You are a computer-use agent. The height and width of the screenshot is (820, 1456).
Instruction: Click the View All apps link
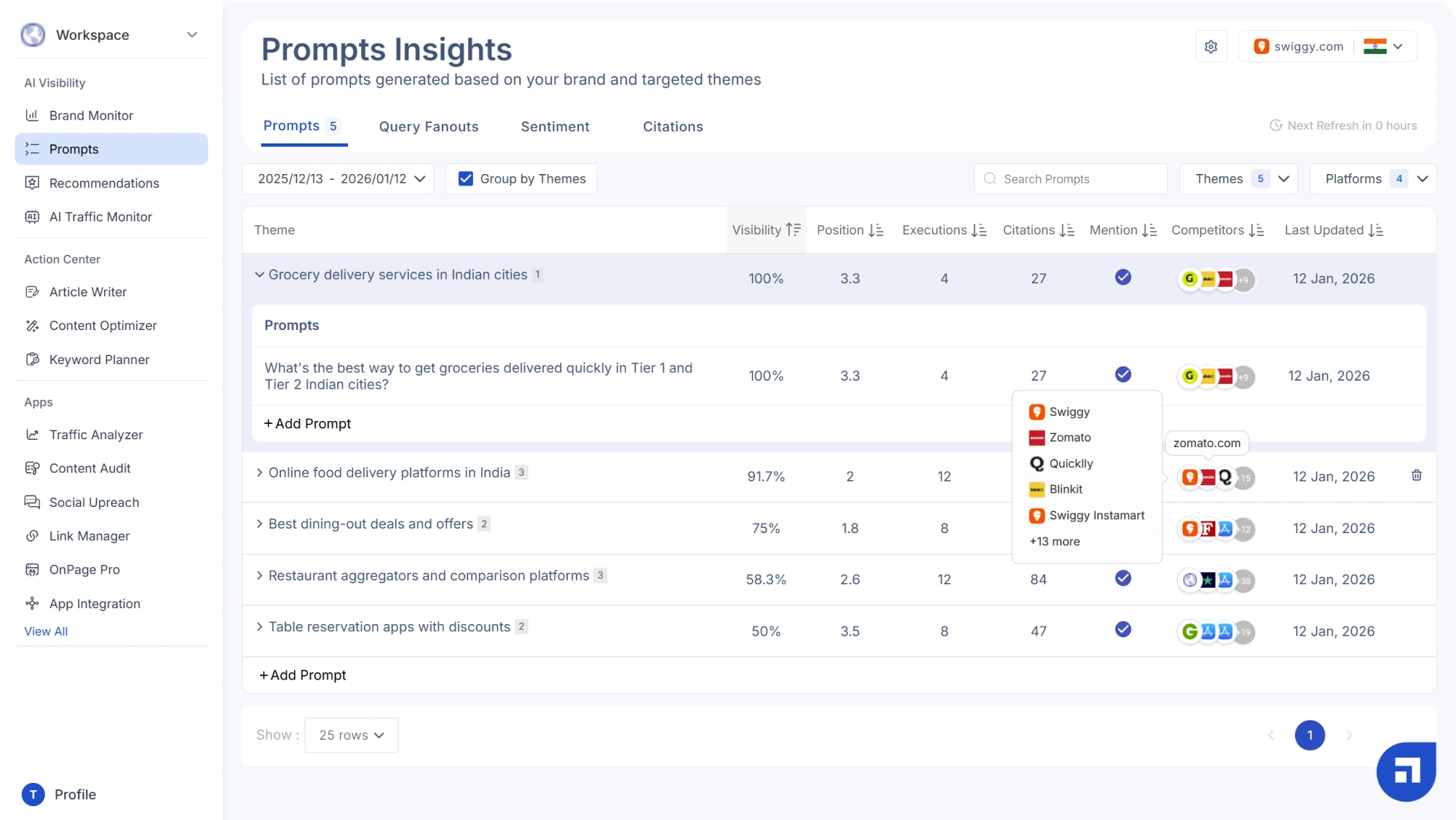click(46, 631)
